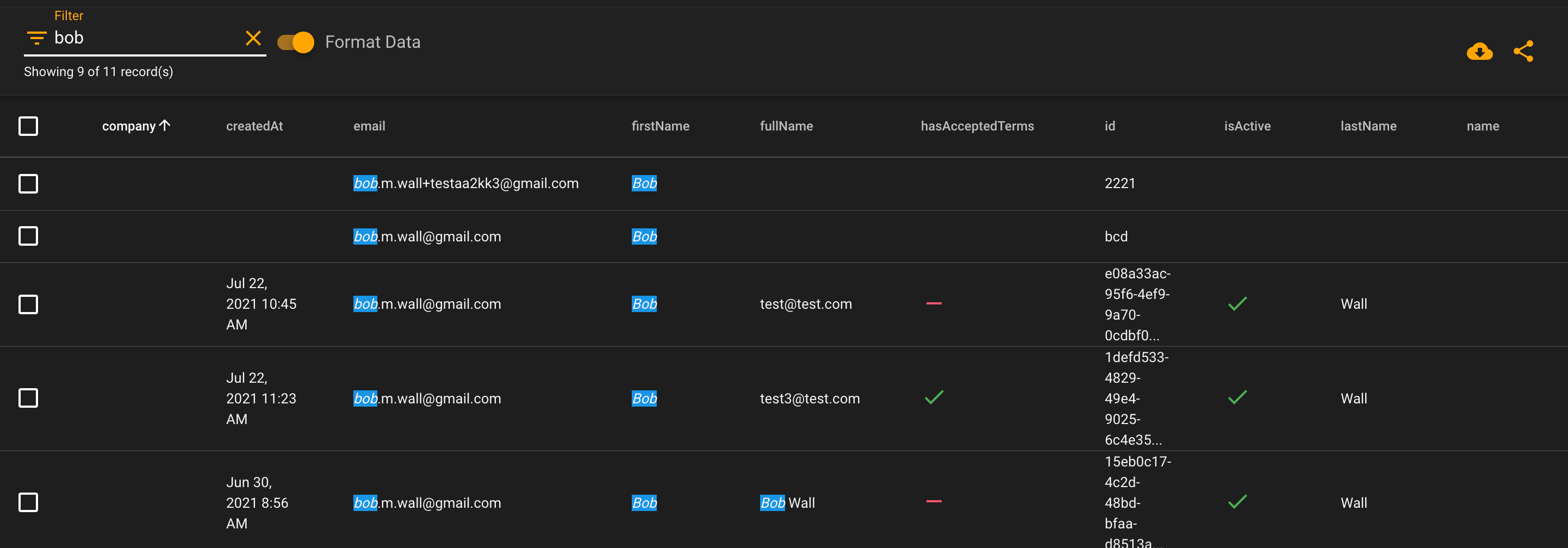Click the filter lines icon
The width and height of the screenshot is (1568, 548).
pyautogui.click(x=36, y=39)
